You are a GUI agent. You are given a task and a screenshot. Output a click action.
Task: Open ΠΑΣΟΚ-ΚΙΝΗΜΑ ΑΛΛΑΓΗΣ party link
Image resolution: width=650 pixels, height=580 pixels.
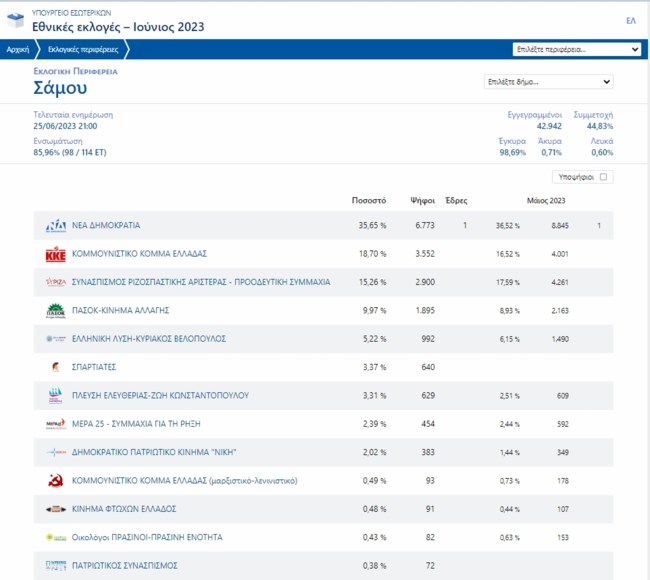(121, 311)
